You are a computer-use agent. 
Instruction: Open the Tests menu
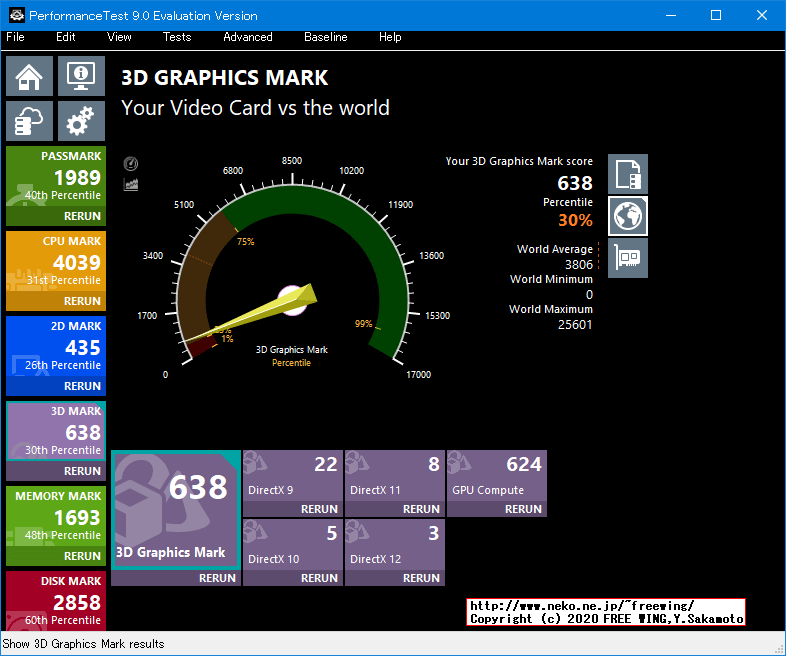pyautogui.click(x=177, y=37)
